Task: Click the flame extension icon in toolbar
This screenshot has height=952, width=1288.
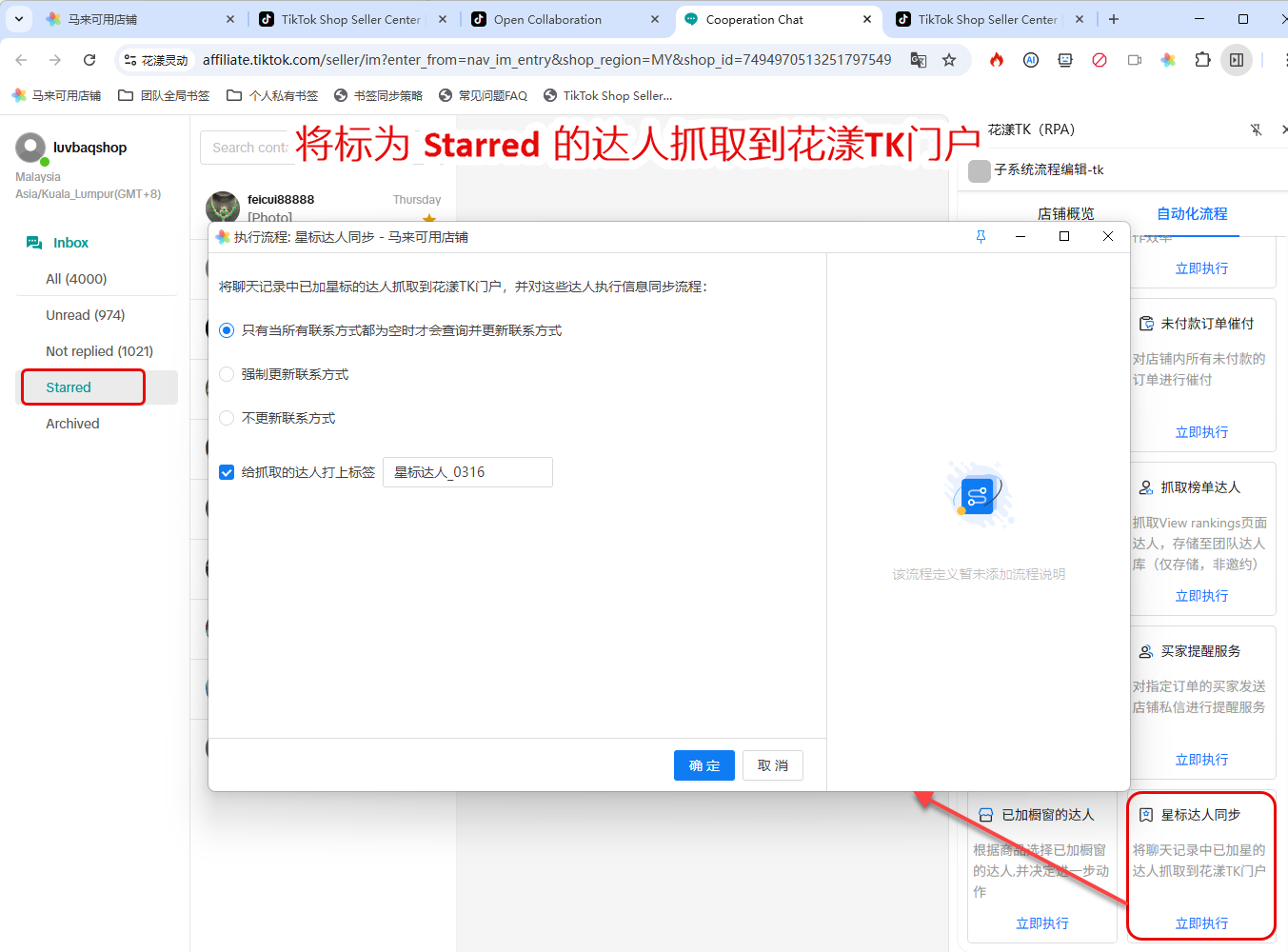Action: tap(997, 60)
